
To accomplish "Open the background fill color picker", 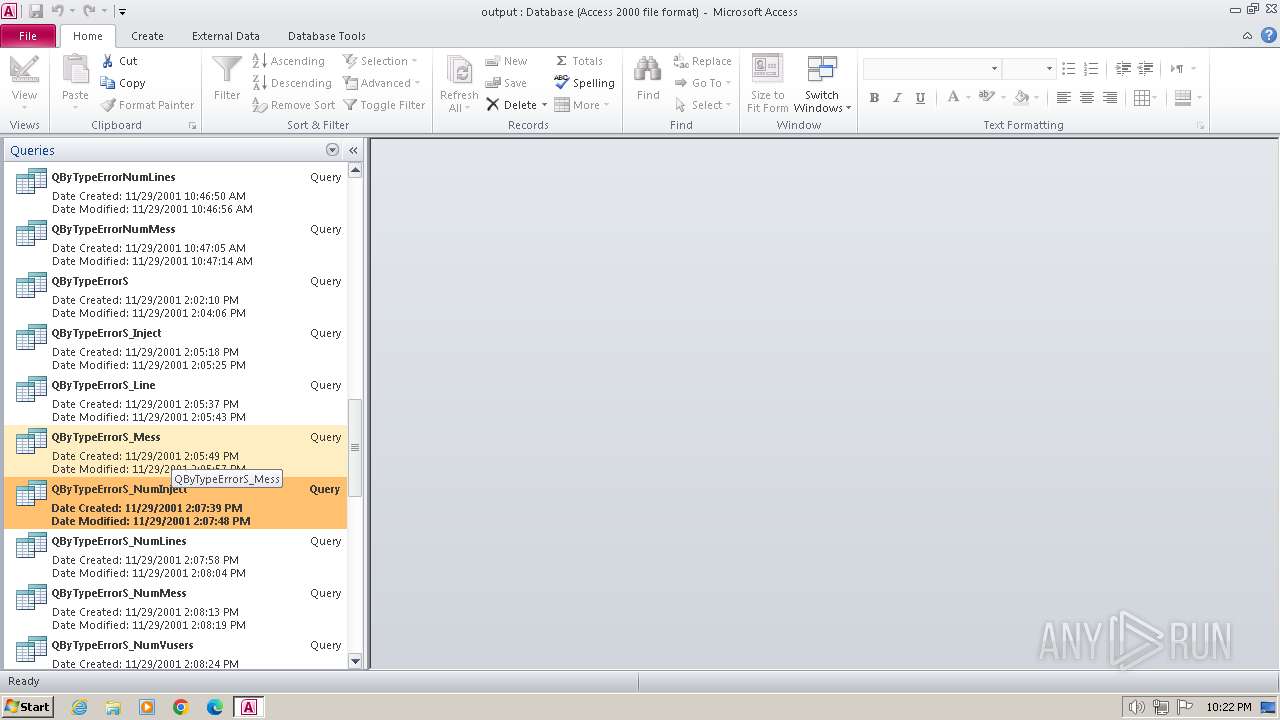I will [x=1025, y=97].
